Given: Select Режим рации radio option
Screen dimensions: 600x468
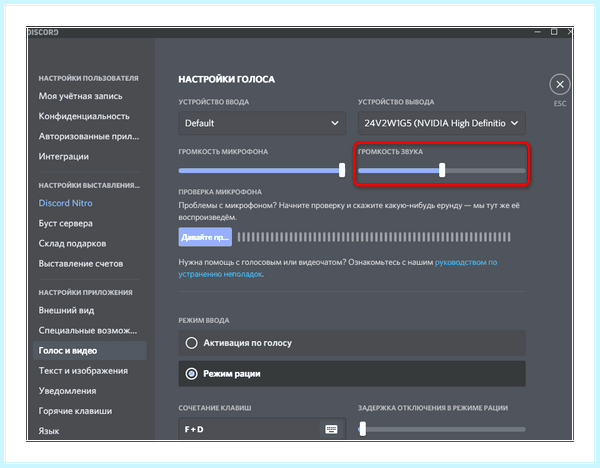Looking at the screenshot, I should pos(352,373).
